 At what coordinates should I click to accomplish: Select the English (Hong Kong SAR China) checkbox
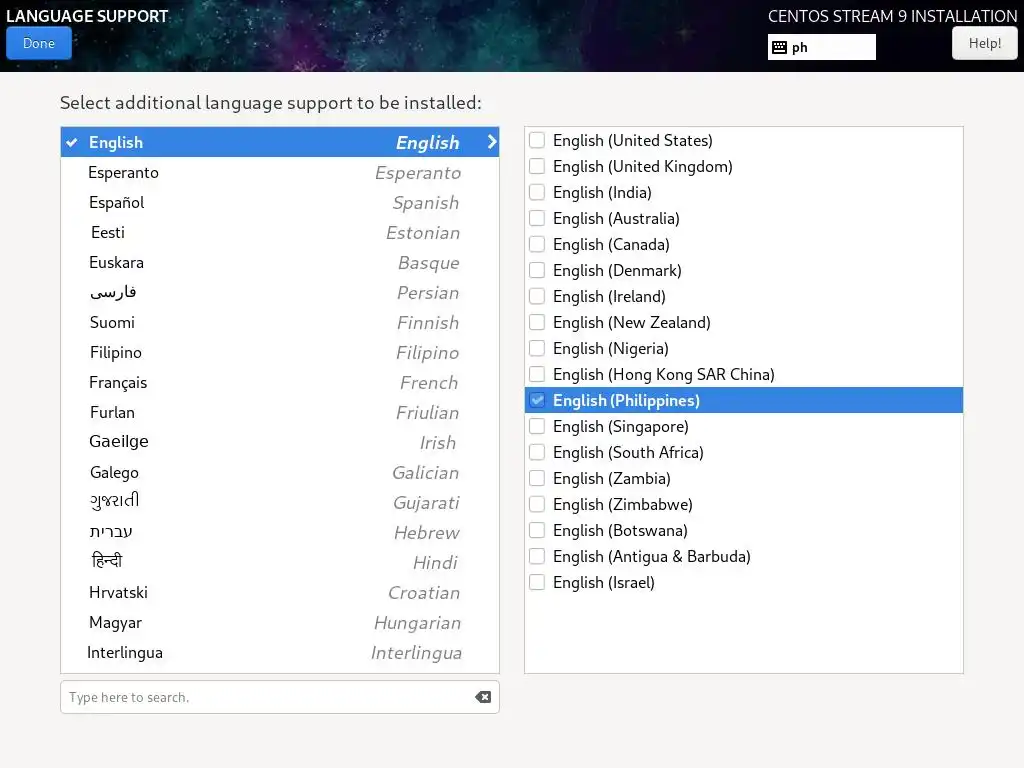[x=537, y=374]
